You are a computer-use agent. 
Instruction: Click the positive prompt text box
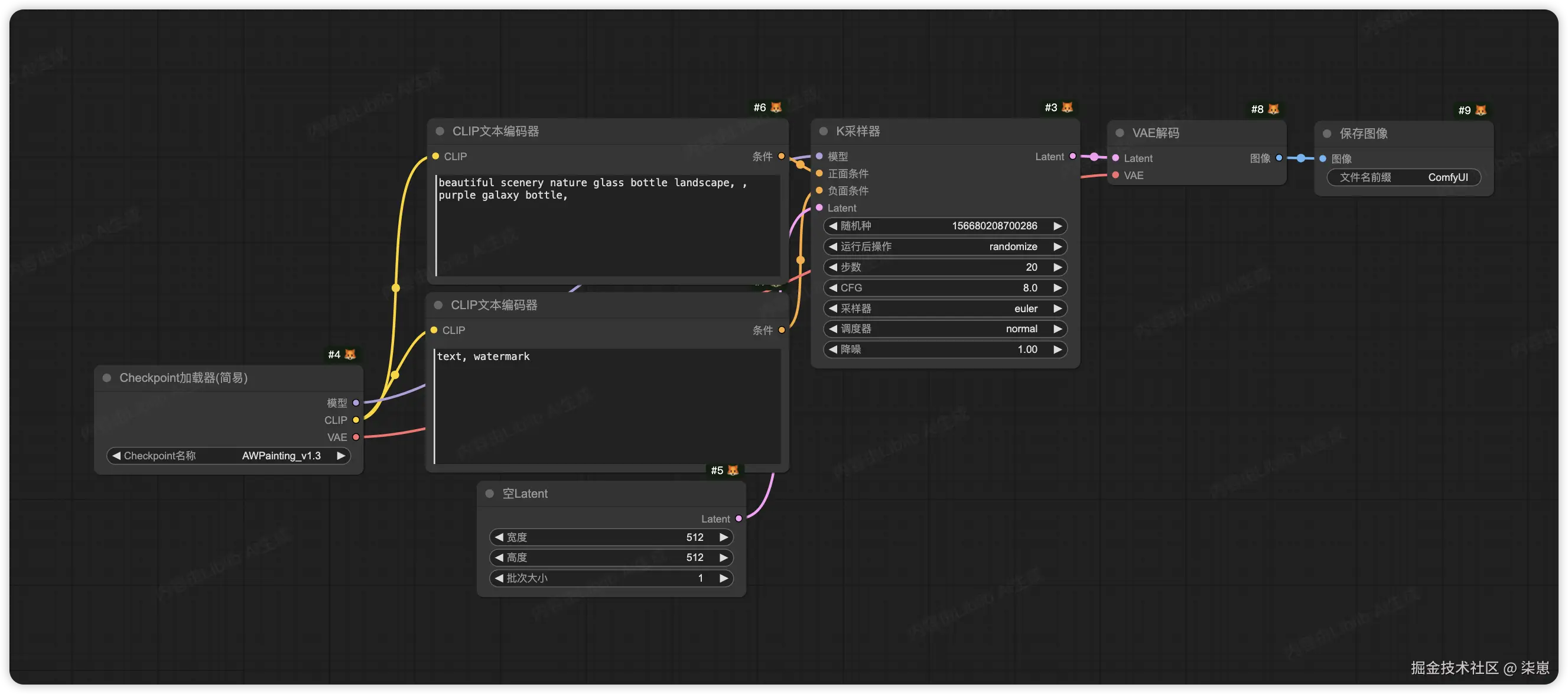(607, 225)
